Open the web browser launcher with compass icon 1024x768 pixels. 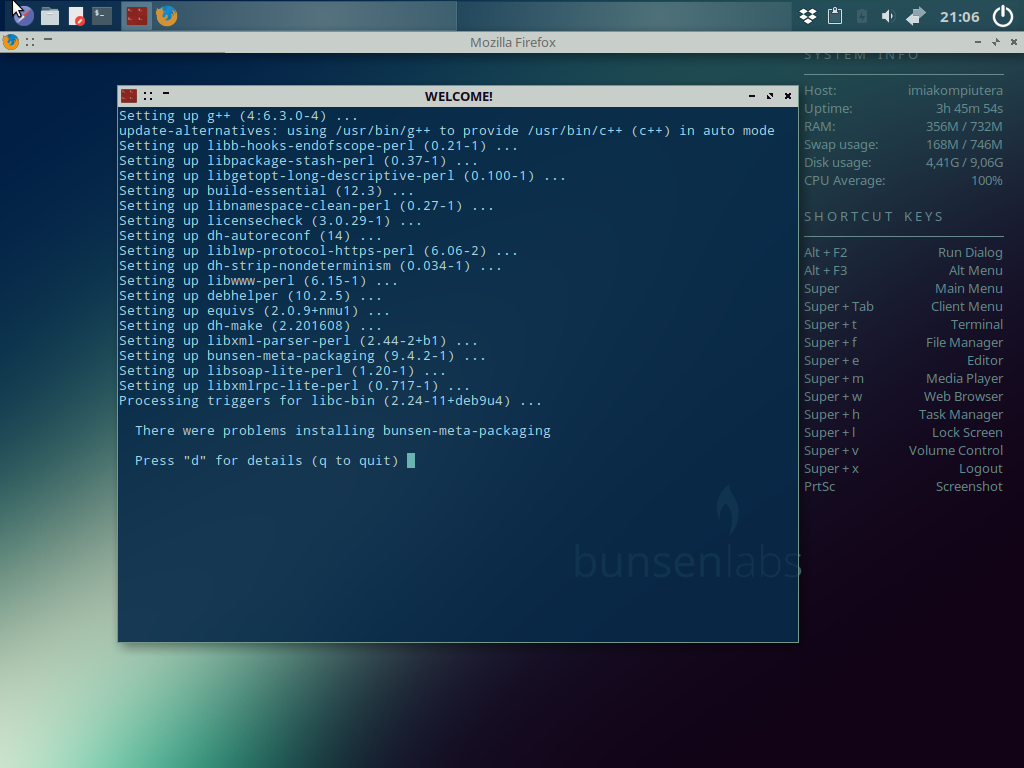tap(23, 16)
